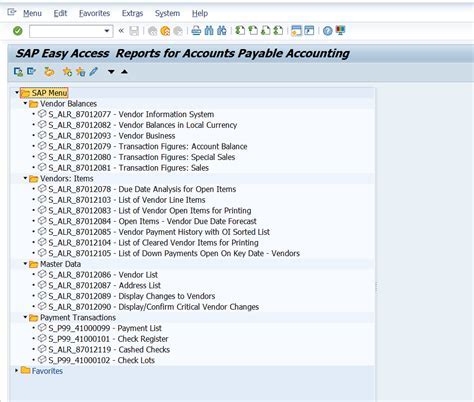Click the green Enter checkmark icon
The height and width of the screenshot is (402, 474).
click(18, 31)
